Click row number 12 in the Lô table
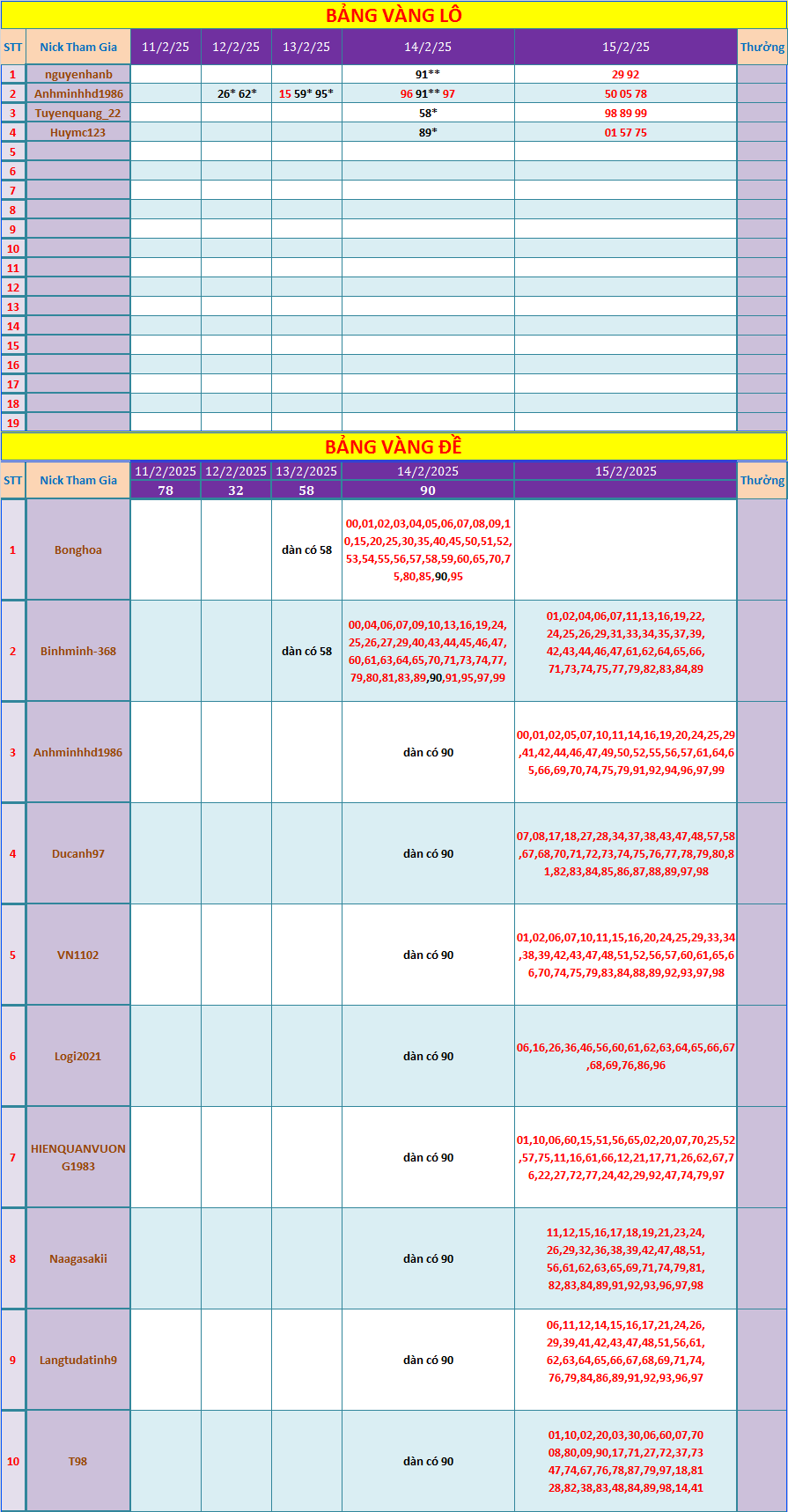 click(x=13, y=287)
